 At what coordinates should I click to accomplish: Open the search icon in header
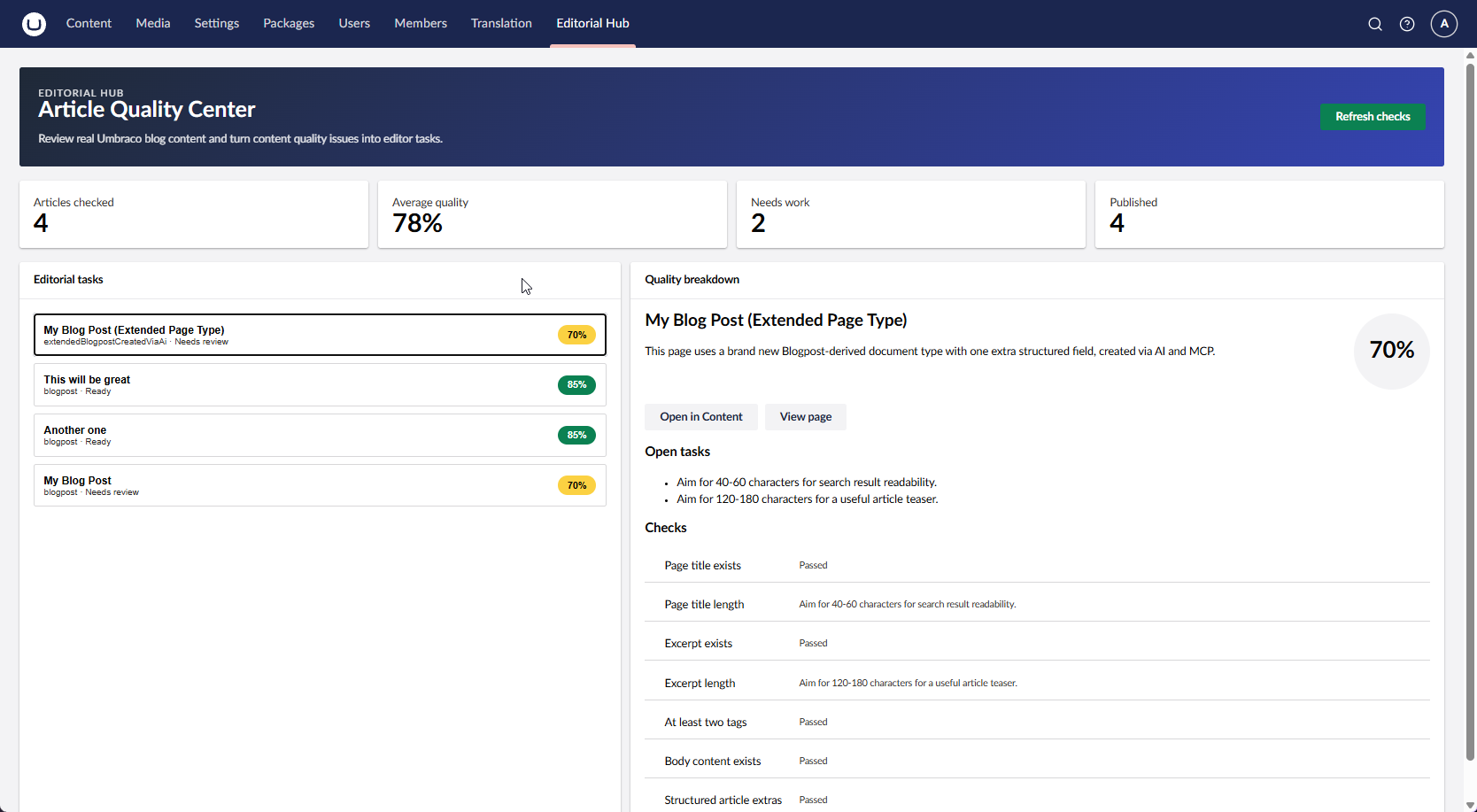point(1375,24)
